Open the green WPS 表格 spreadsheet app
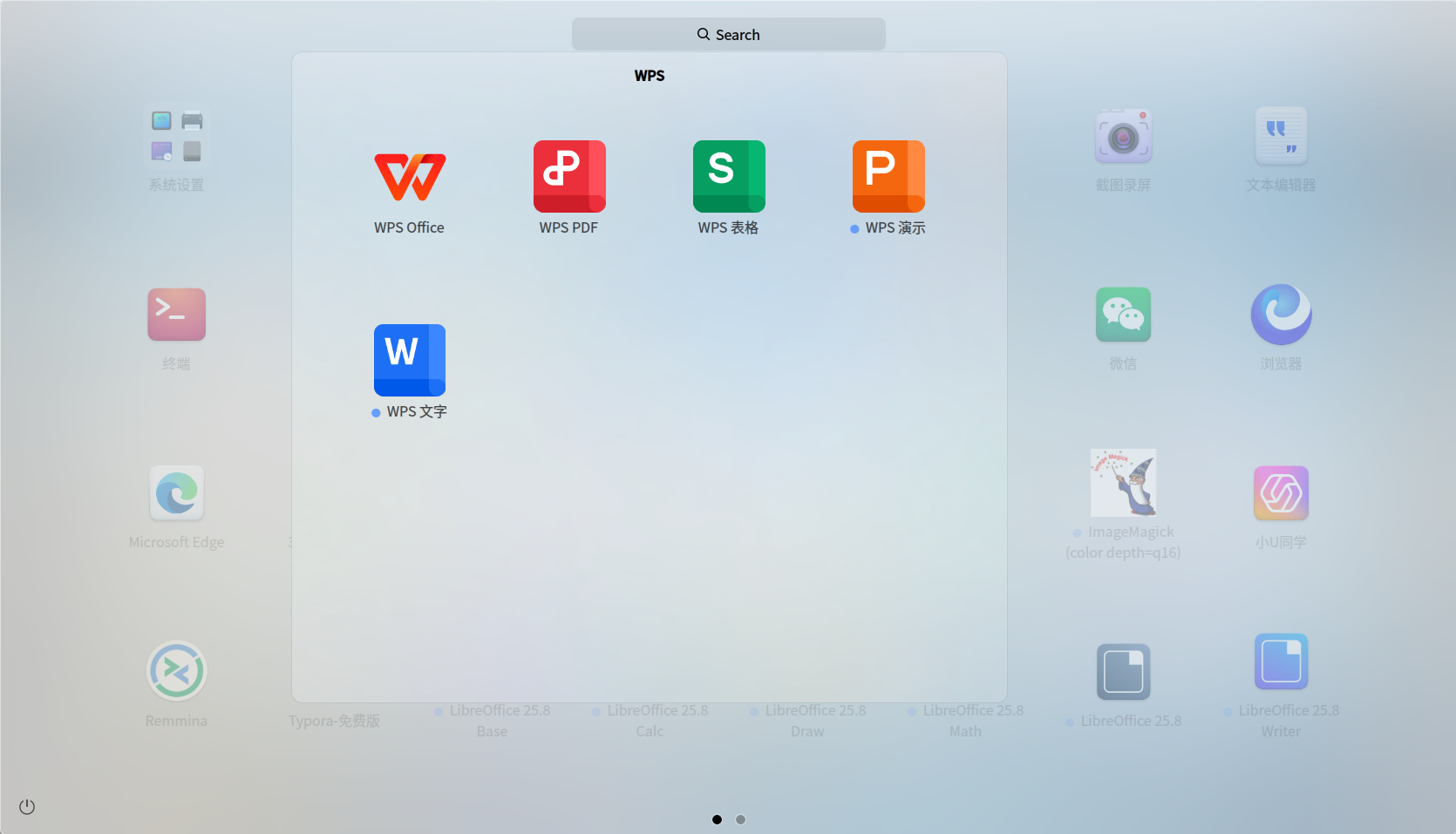This screenshot has width=1456, height=834. coord(729,177)
